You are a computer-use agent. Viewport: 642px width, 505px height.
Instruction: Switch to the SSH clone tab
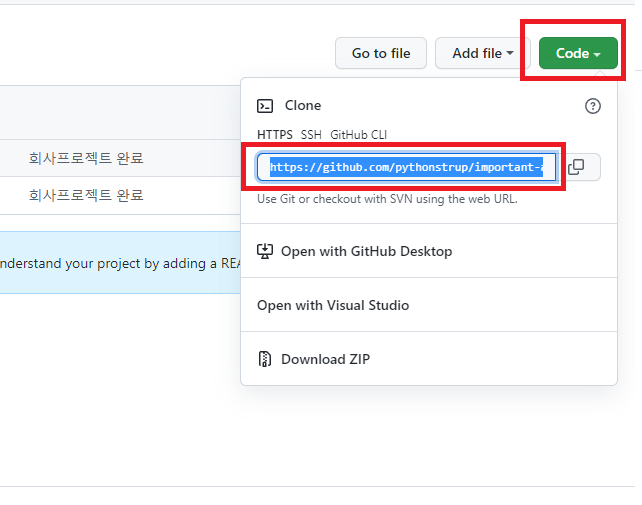[x=311, y=135]
